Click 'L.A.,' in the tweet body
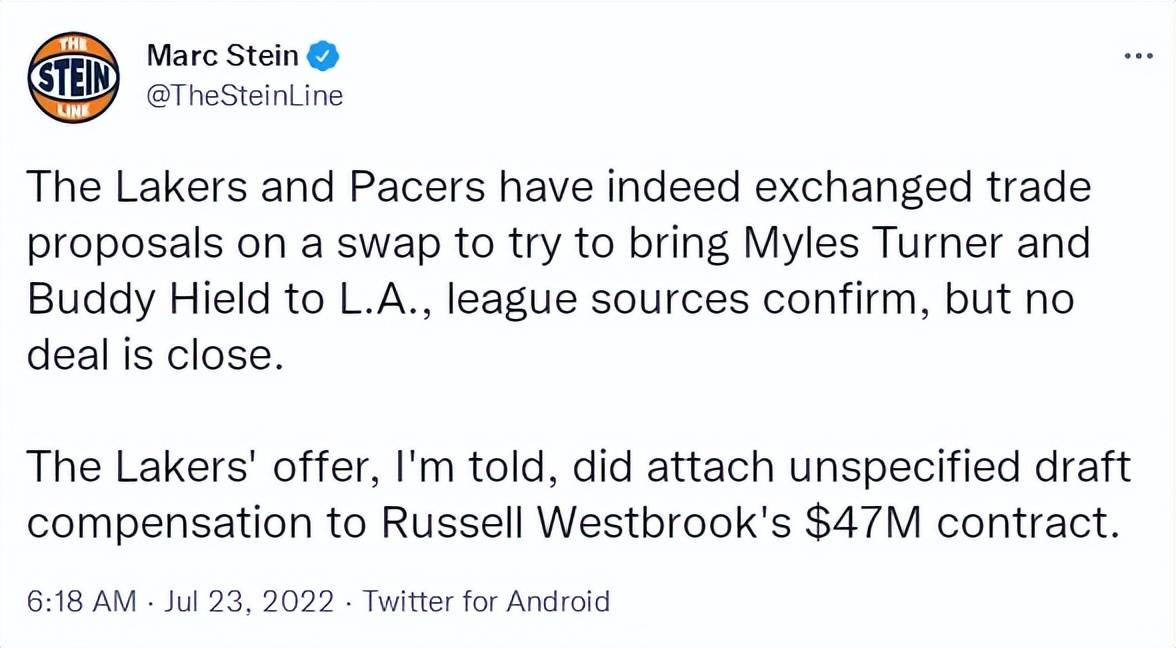 pyautogui.click(x=378, y=300)
